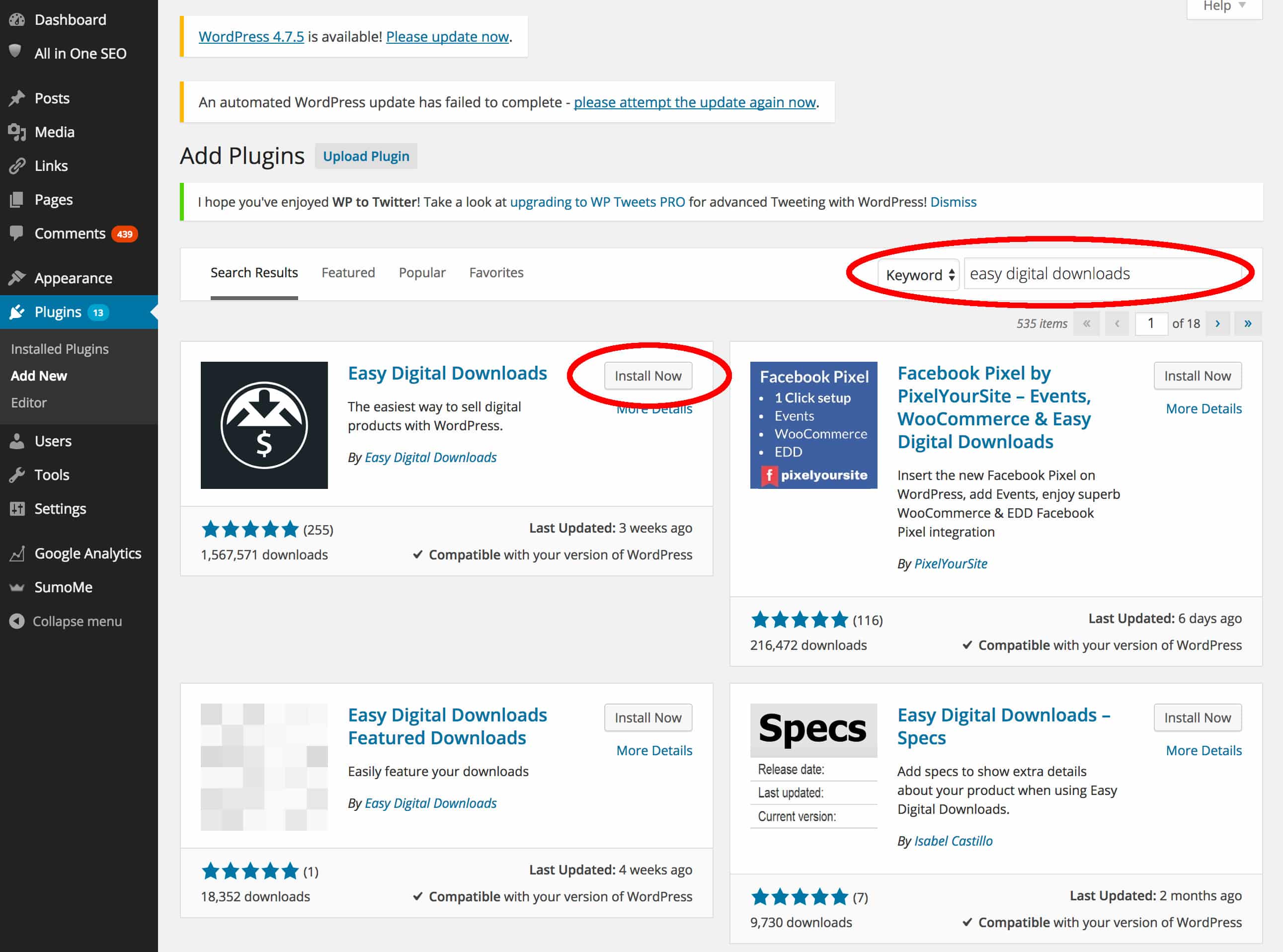
Task: Click the All in One SEO shield icon
Action: pos(15,52)
